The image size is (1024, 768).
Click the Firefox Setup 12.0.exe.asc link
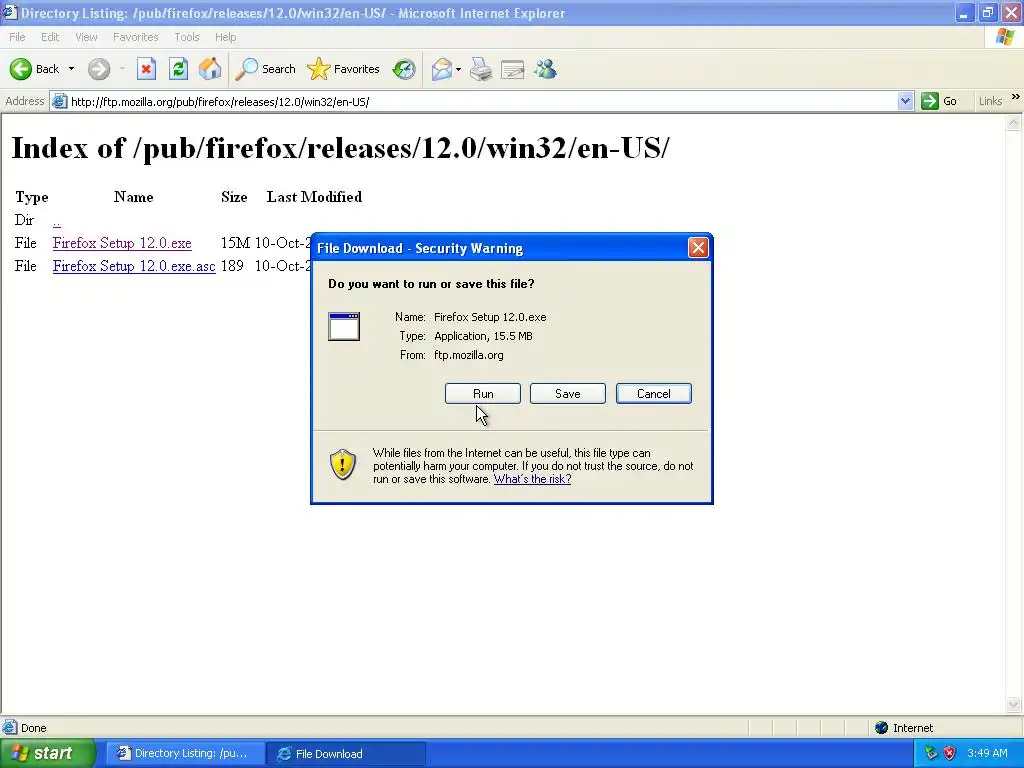(x=134, y=266)
